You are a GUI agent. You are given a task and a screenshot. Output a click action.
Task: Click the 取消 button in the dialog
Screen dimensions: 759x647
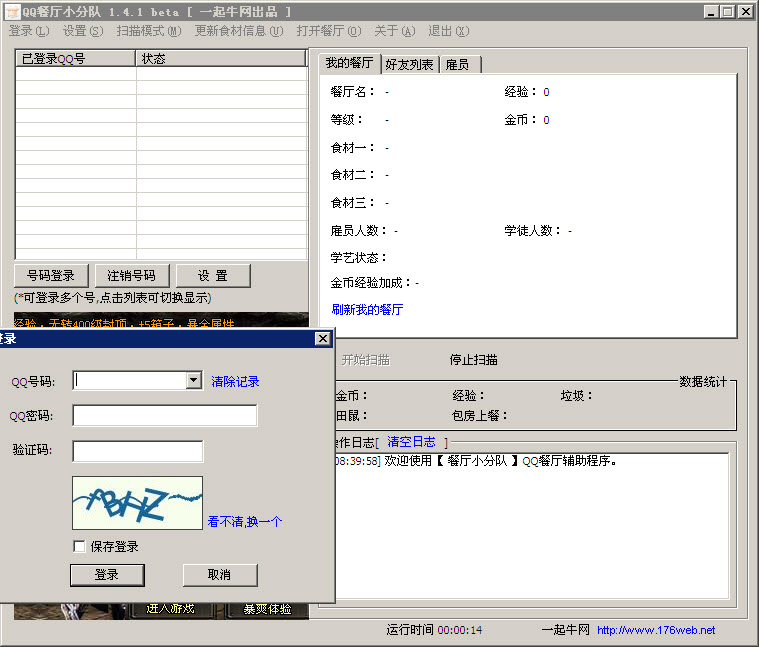pyautogui.click(x=220, y=575)
